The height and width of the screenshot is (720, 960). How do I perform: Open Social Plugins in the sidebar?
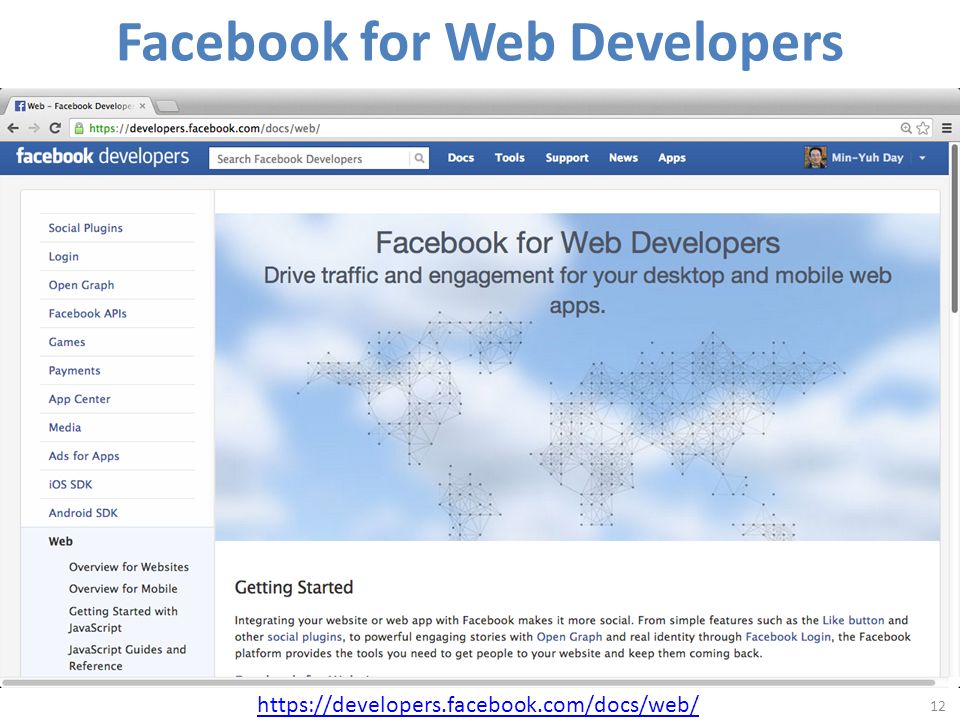coord(86,228)
